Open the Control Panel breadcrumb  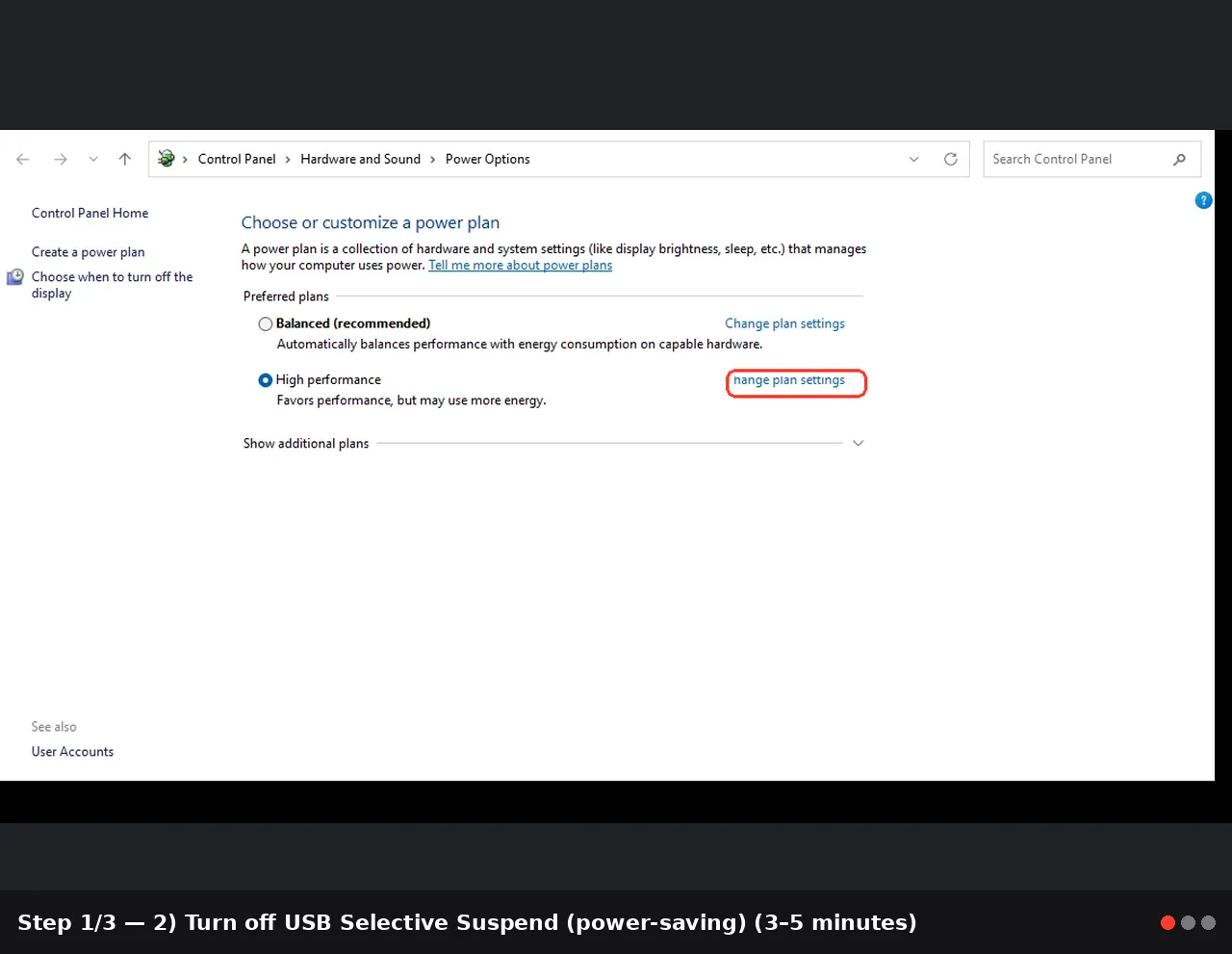click(x=237, y=160)
